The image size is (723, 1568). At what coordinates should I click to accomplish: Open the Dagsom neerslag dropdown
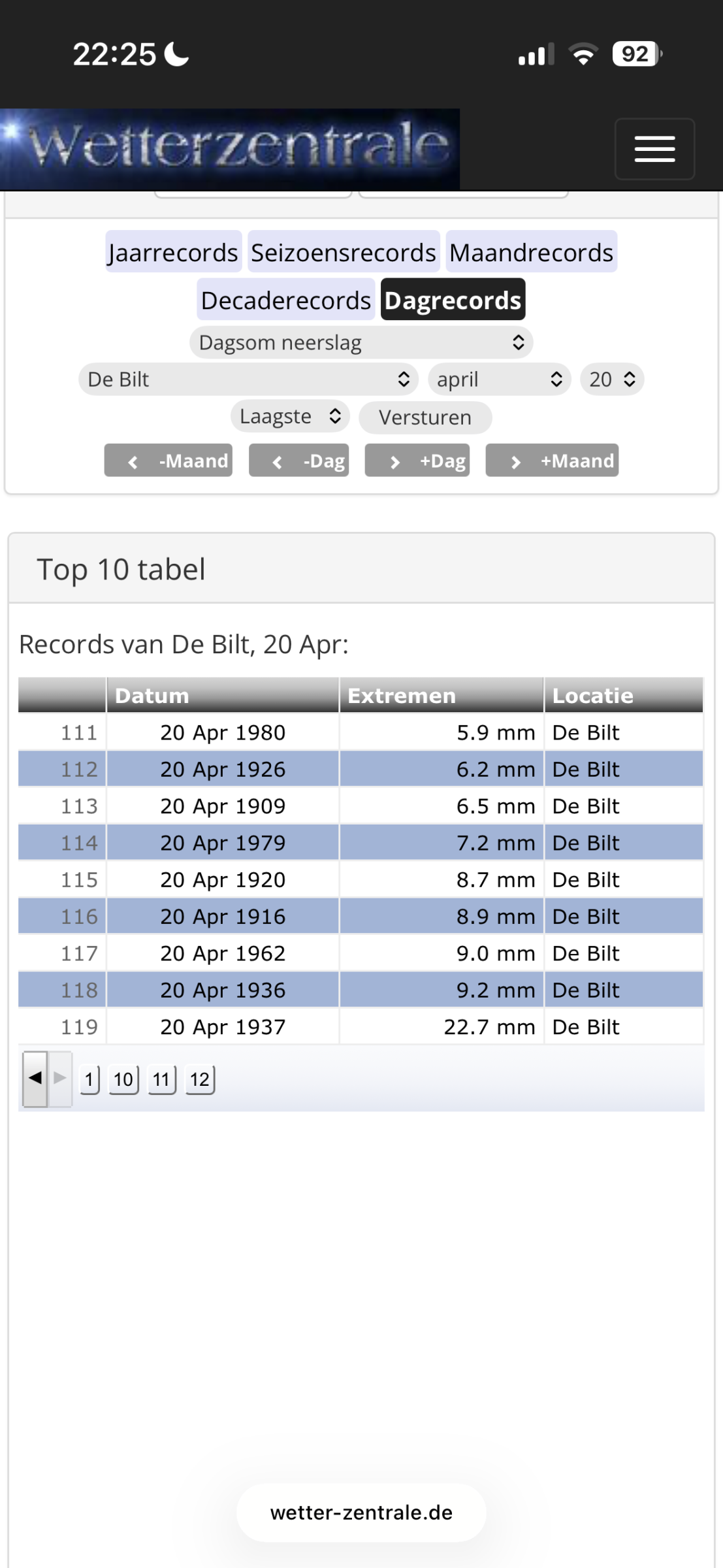tap(361, 342)
